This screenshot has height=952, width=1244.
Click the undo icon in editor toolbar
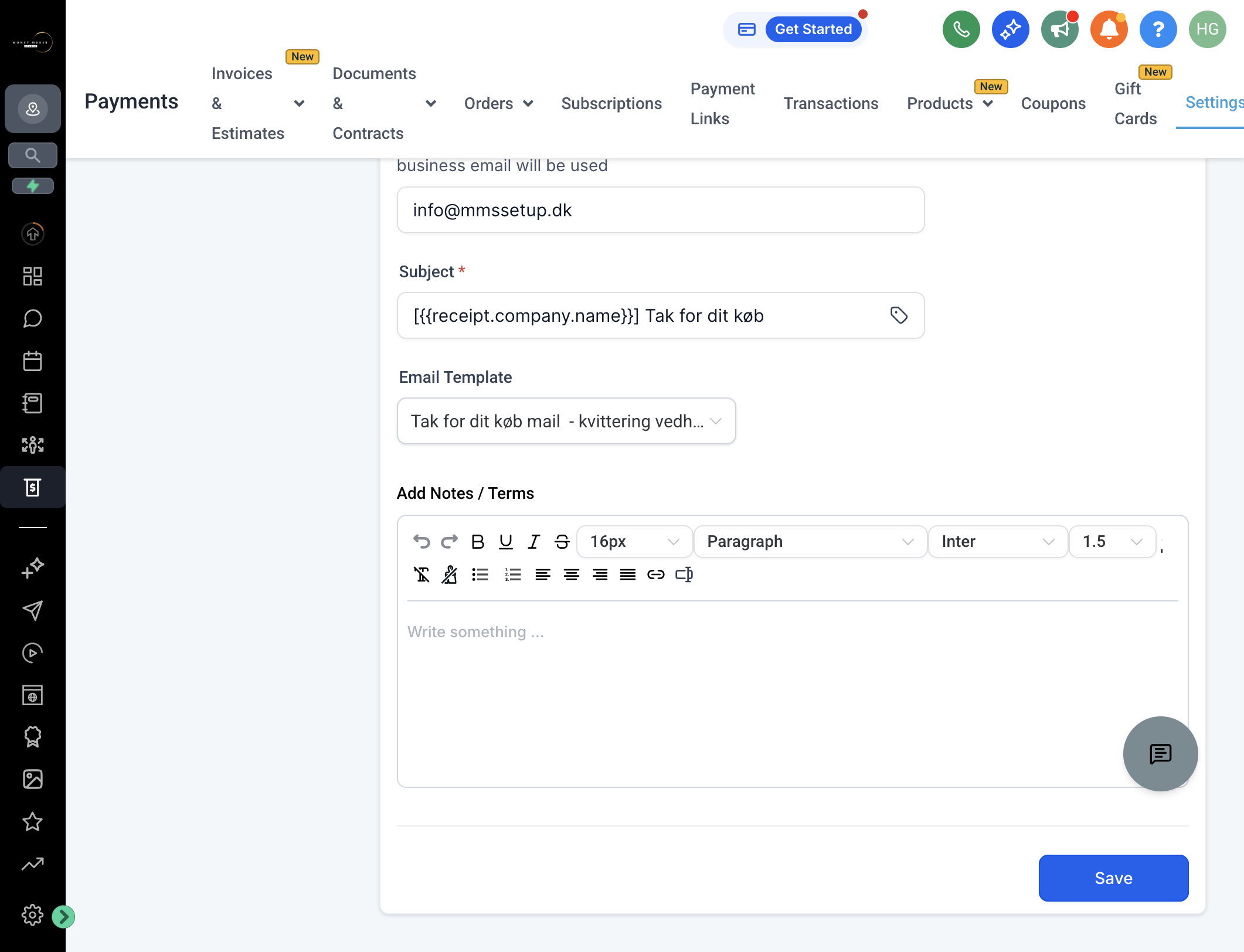coord(422,542)
